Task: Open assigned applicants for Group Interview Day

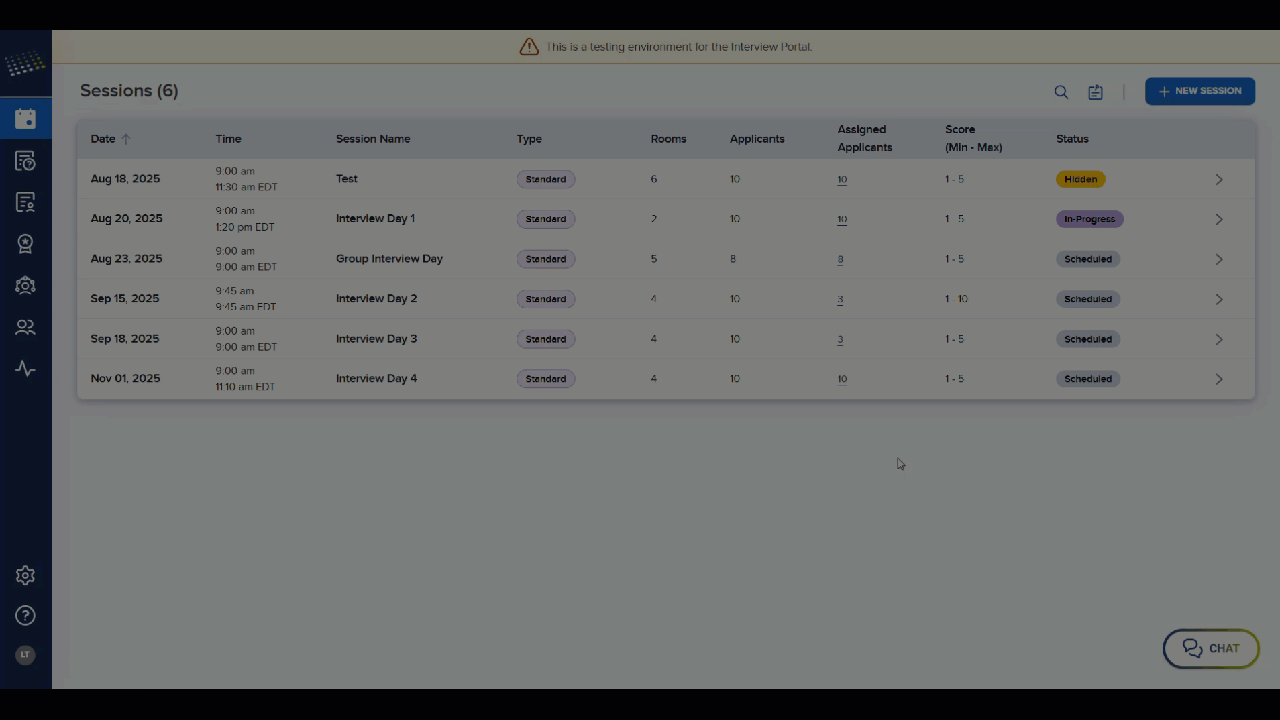Action: 840,259
